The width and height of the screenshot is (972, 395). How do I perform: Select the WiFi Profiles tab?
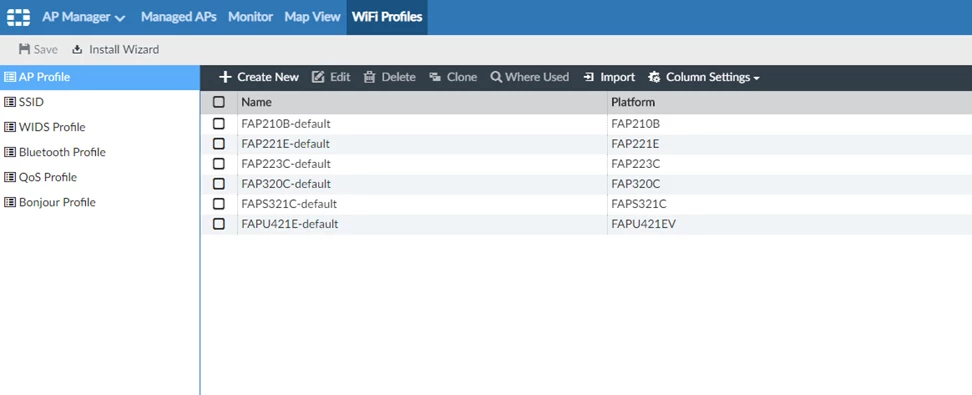click(x=387, y=17)
